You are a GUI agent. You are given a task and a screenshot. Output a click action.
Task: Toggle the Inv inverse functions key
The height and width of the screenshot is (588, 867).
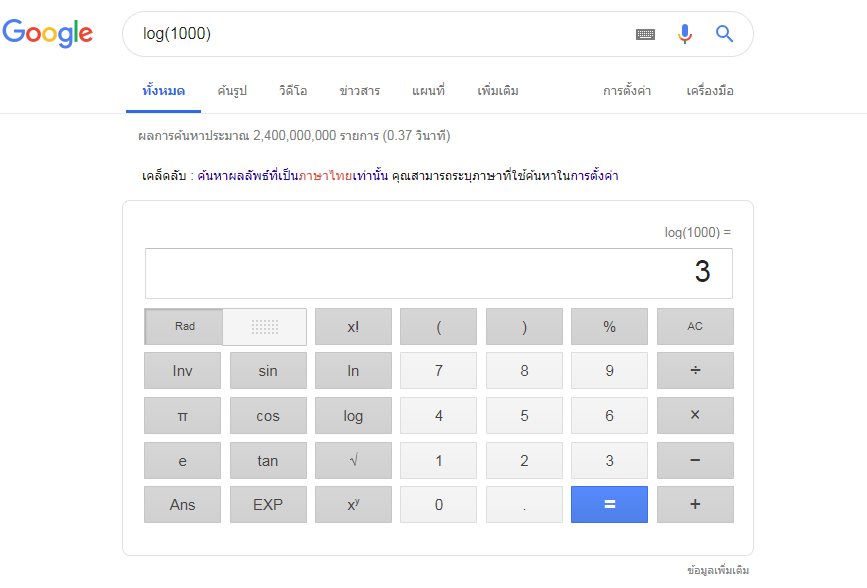pyautogui.click(x=182, y=371)
